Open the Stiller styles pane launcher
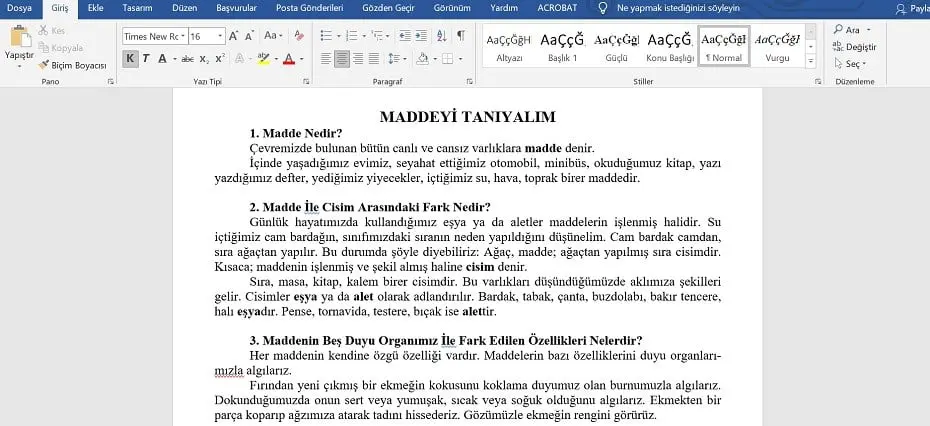Screen dimensions: 930x426 818,81
